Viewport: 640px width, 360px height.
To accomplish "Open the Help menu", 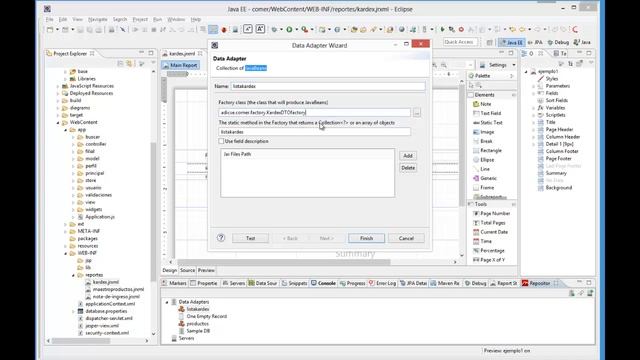I will [x=196, y=19].
